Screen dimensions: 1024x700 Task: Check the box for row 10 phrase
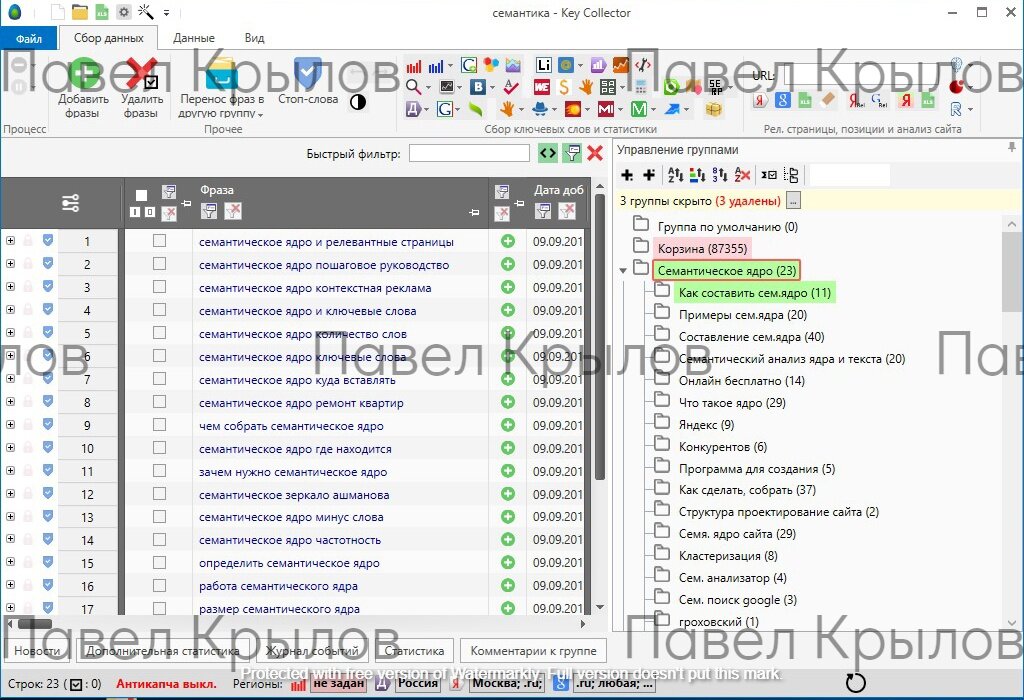point(159,448)
